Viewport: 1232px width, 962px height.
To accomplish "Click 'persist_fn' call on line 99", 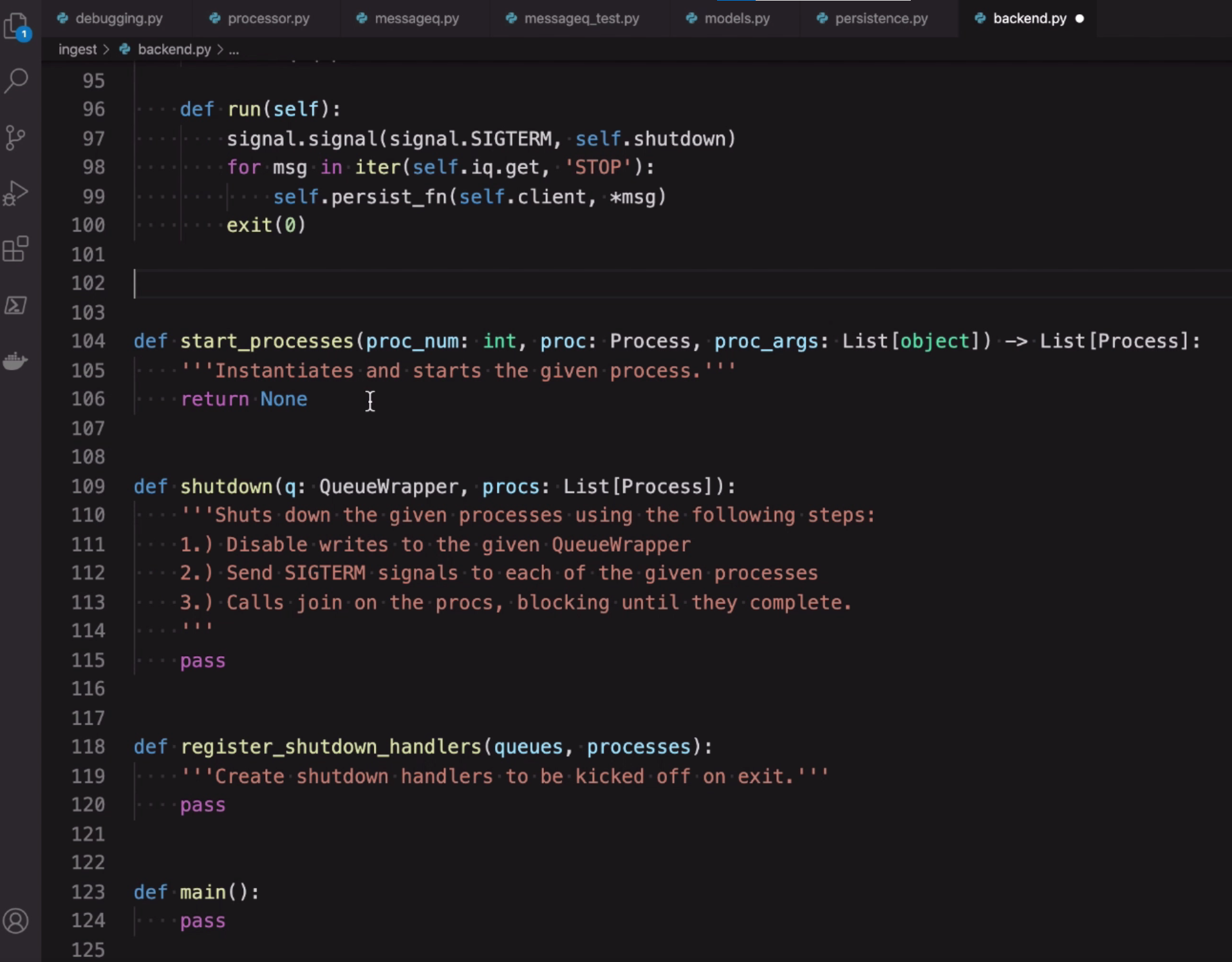I will pyautogui.click(x=389, y=196).
